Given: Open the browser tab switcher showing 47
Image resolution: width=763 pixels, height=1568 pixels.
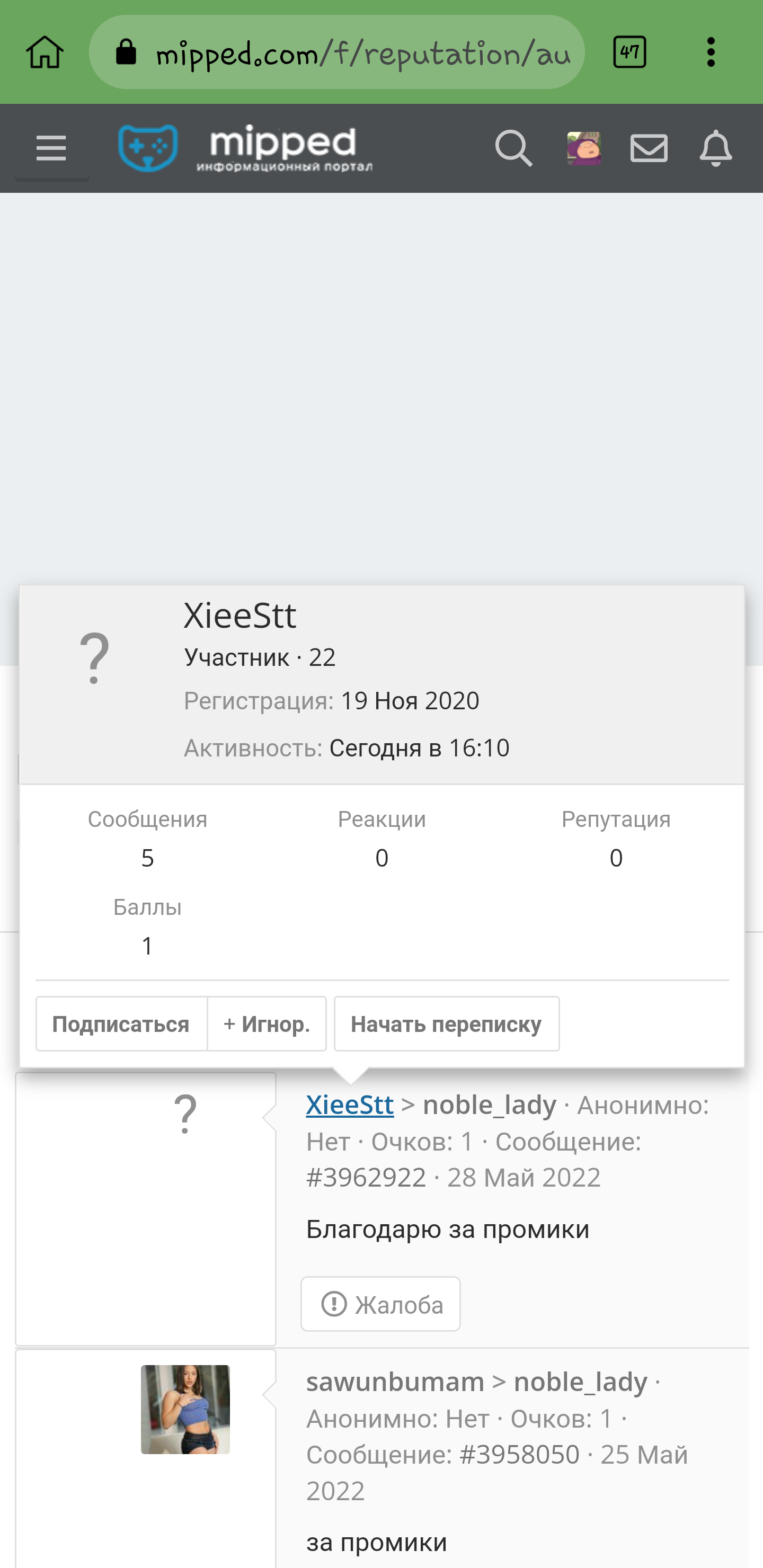Looking at the screenshot, I should (629, 52).
